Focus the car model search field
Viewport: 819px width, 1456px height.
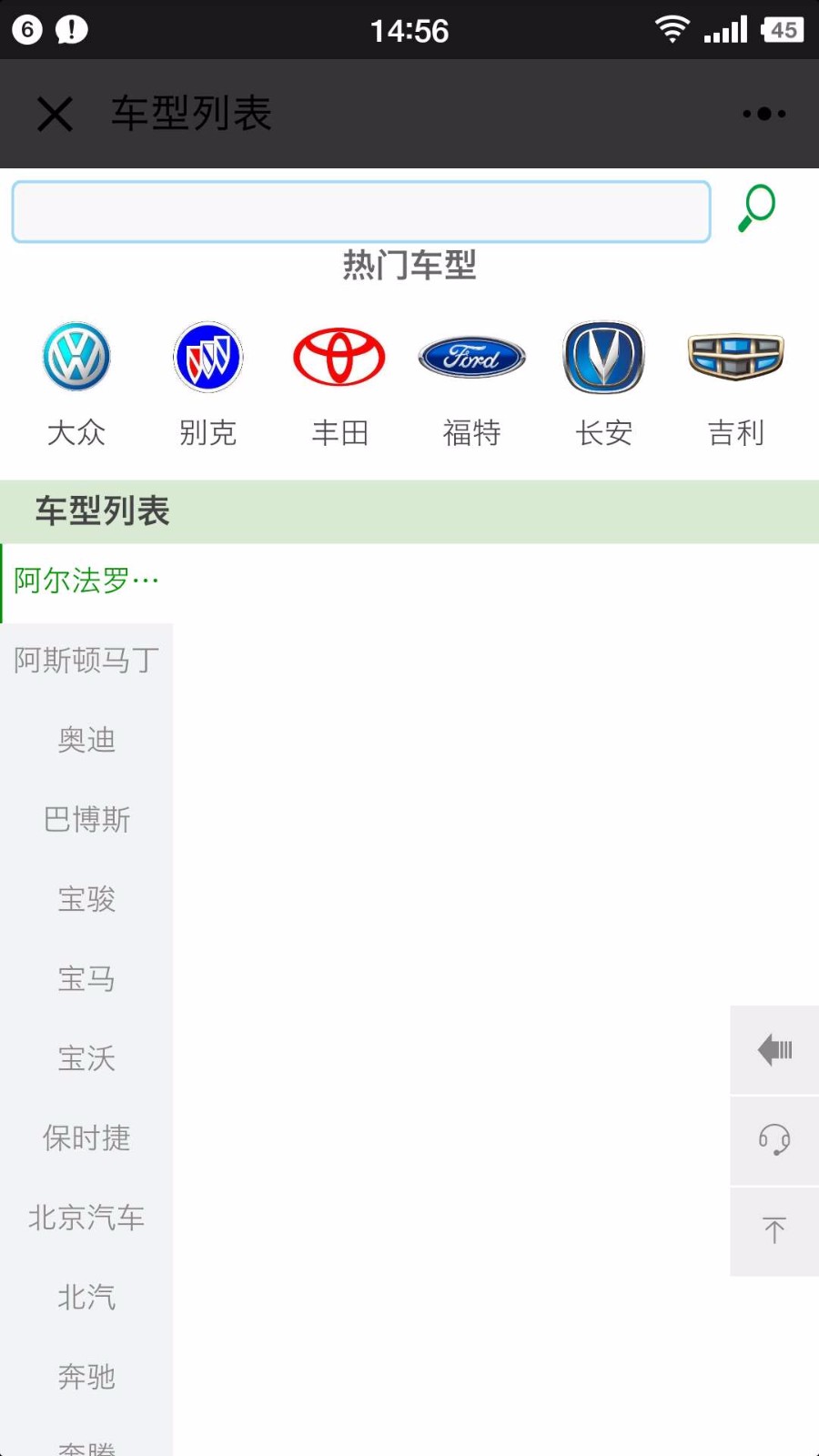click(361, 212)
